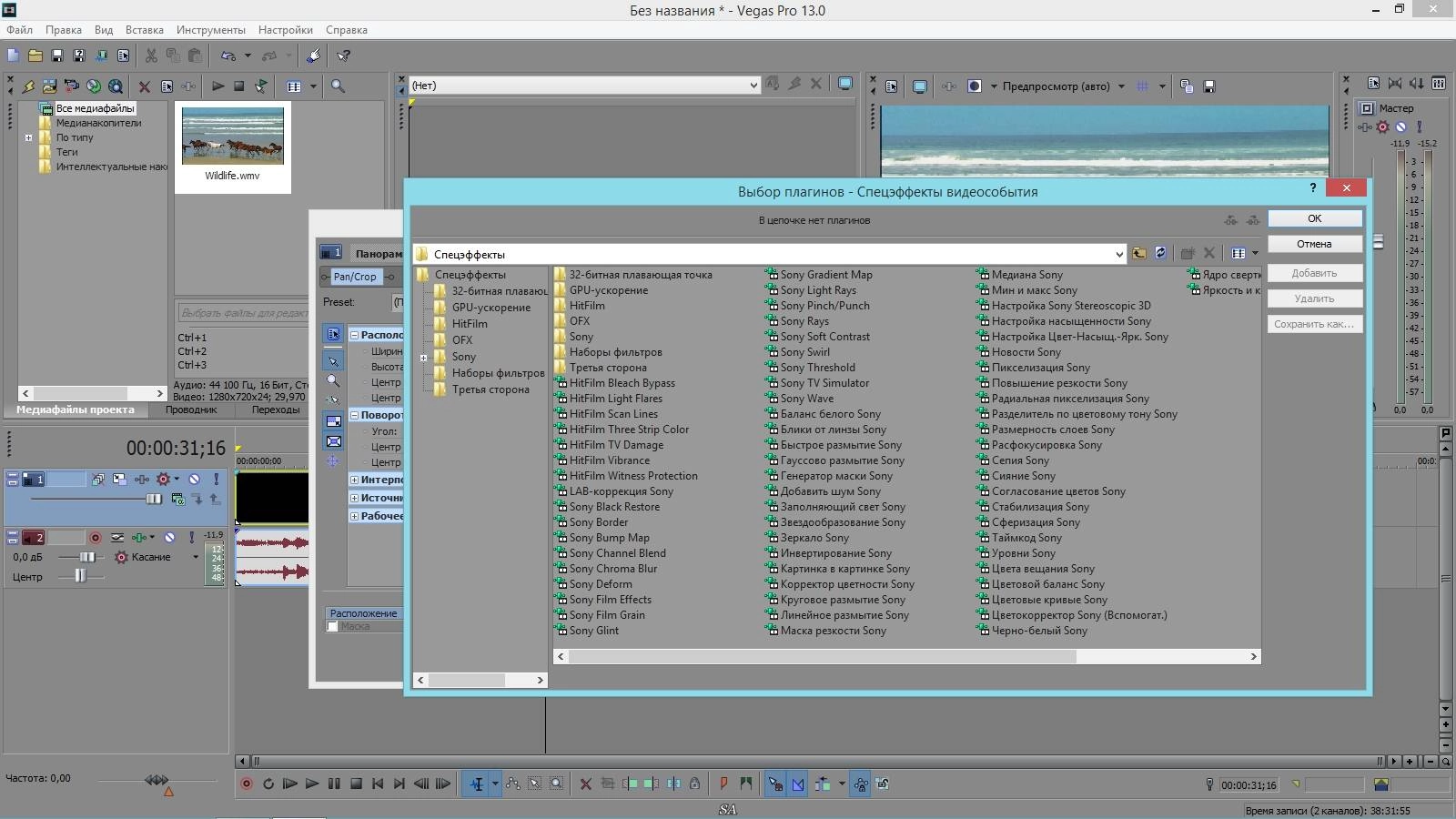Arm audio track 2 for recording

click(x=95, y=538)
